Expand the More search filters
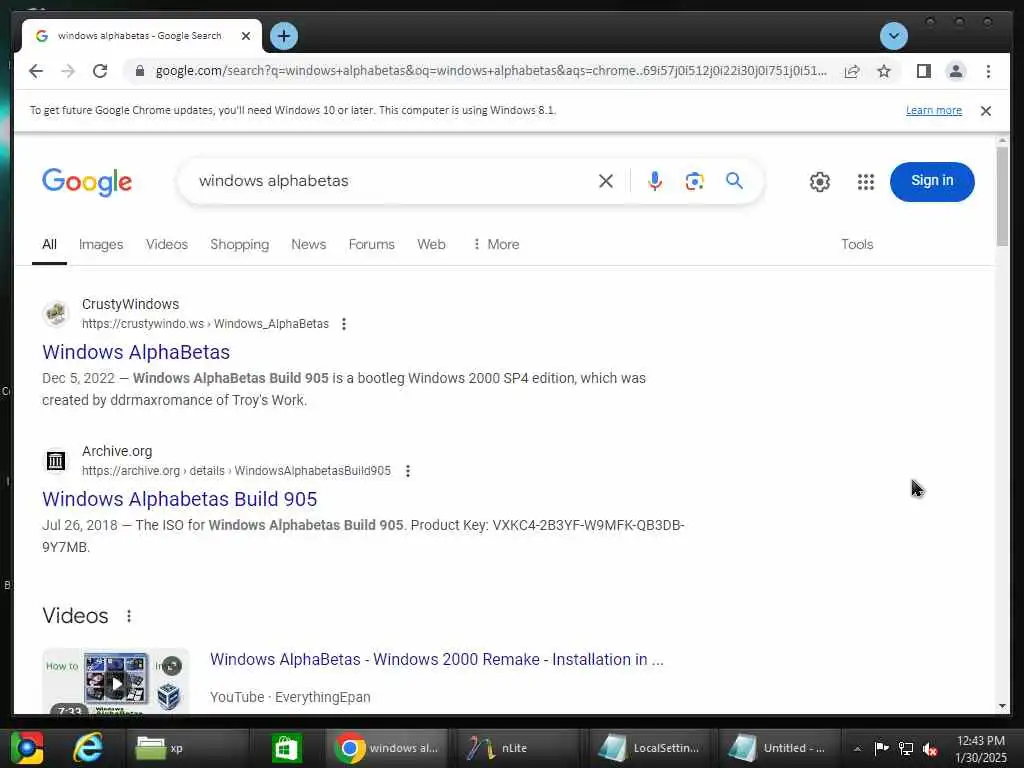This screenshot has height=768, width=1024. point(496,244)
